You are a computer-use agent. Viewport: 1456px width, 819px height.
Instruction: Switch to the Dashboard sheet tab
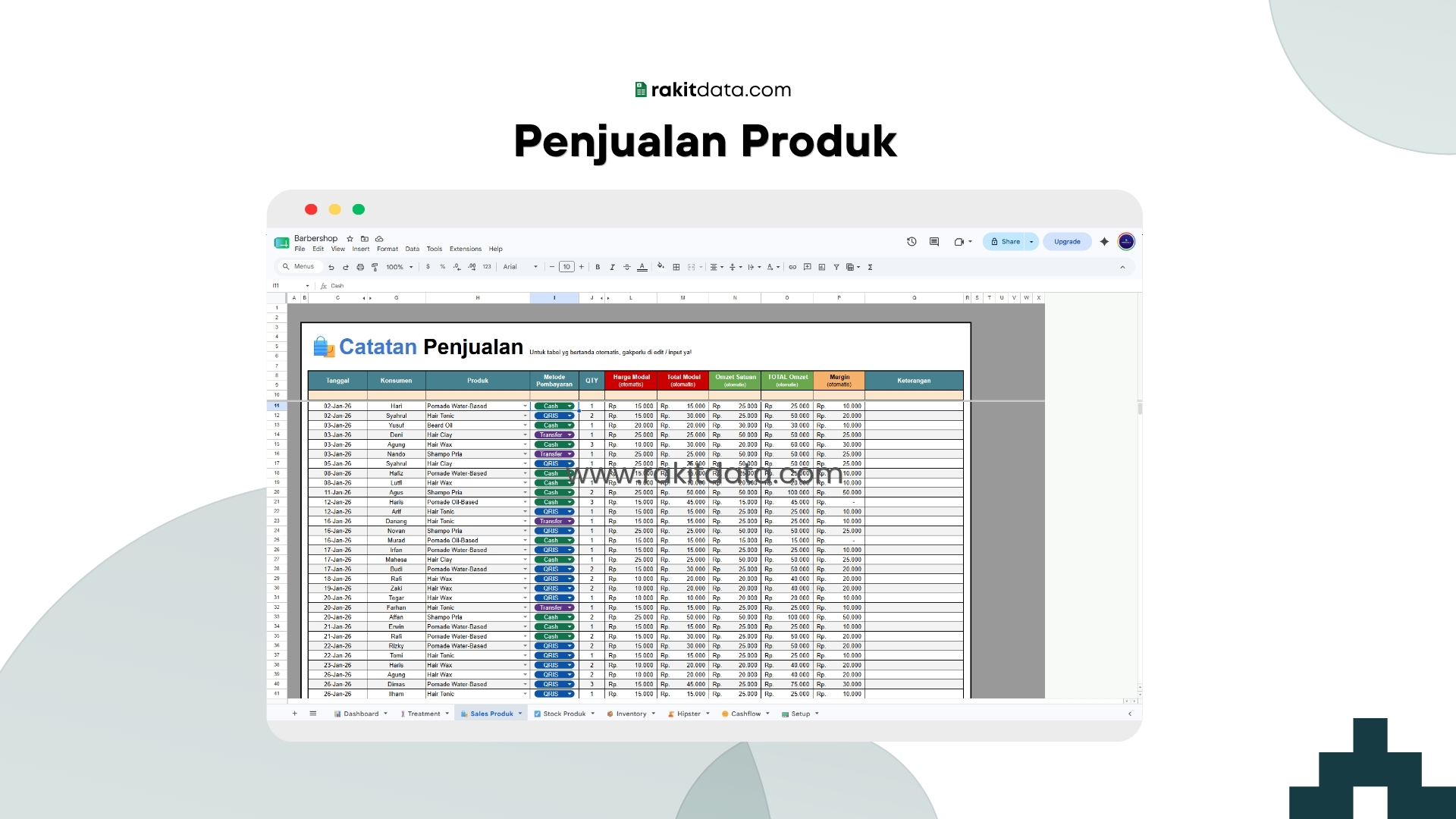click(360, 714)
